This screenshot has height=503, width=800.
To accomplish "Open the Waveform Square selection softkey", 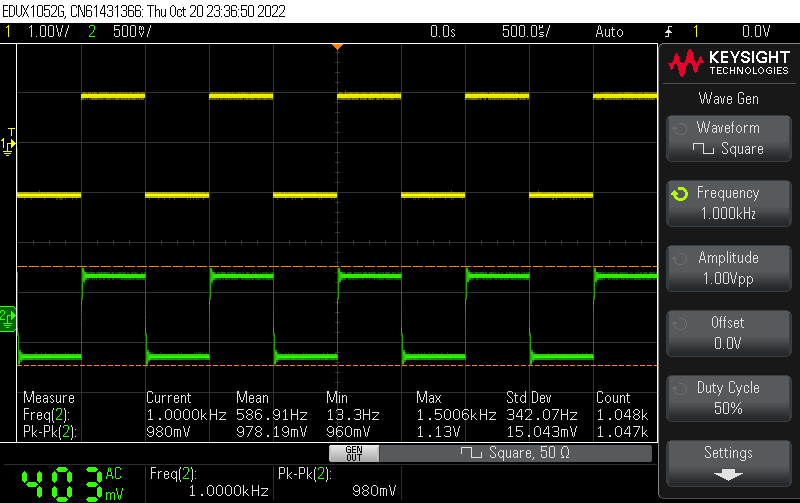I will (728, 138).
